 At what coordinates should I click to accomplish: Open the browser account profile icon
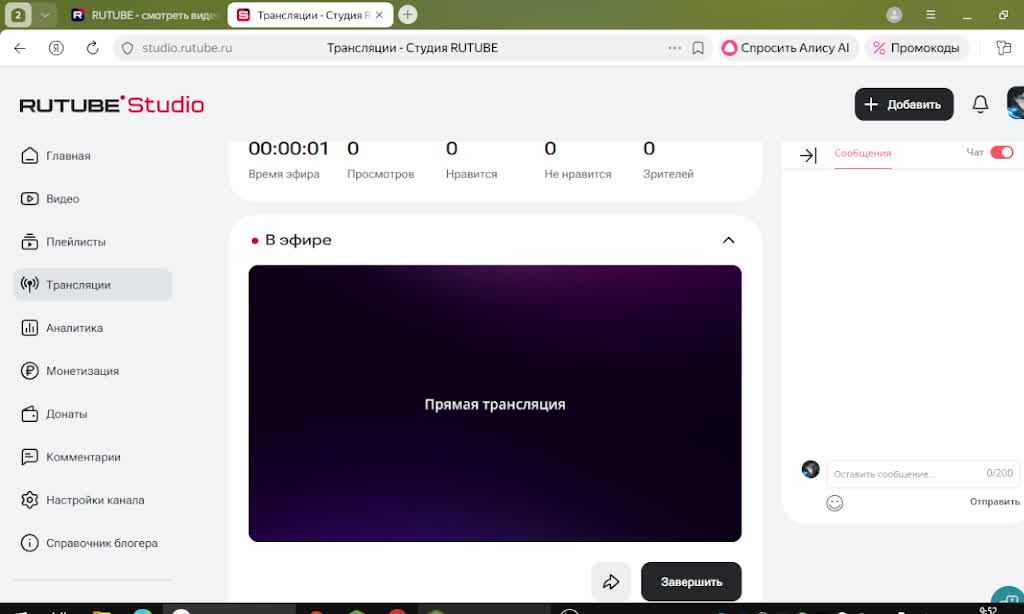coord(894,15)
